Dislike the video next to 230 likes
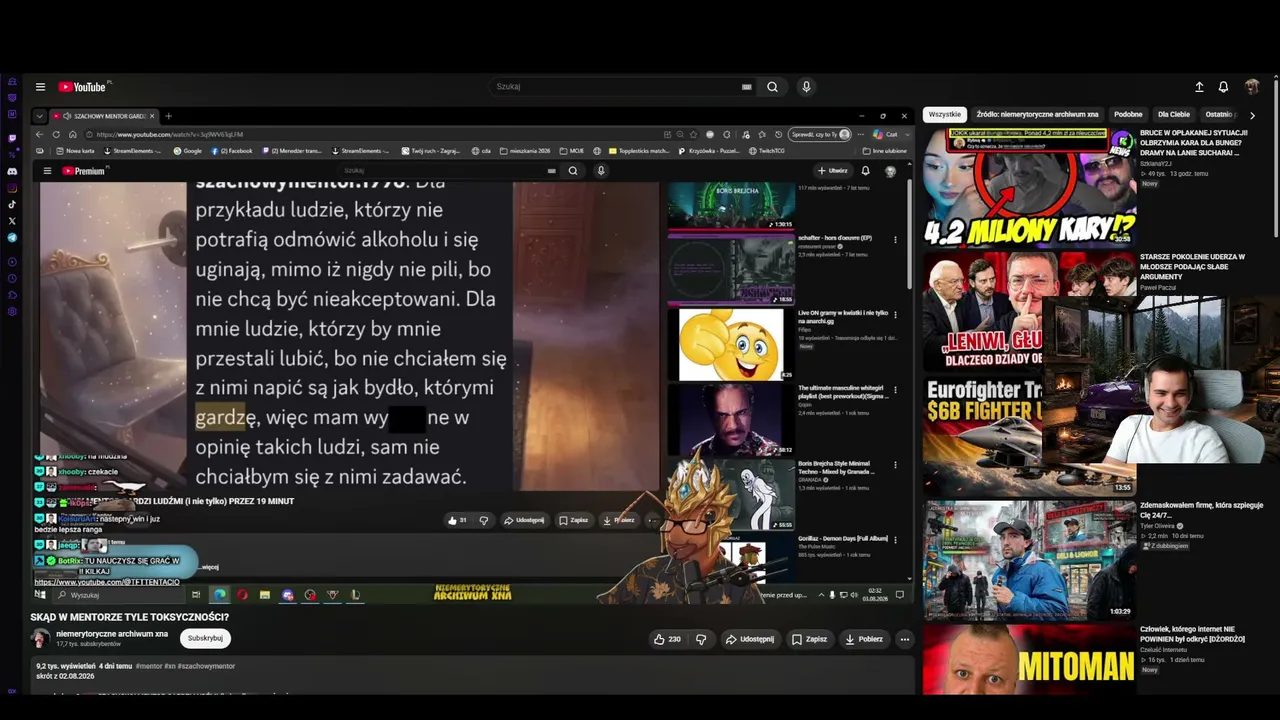Image resolution: width=1280 pixels, height=720 pixels. pyautogui.click(x=701, y=639)
